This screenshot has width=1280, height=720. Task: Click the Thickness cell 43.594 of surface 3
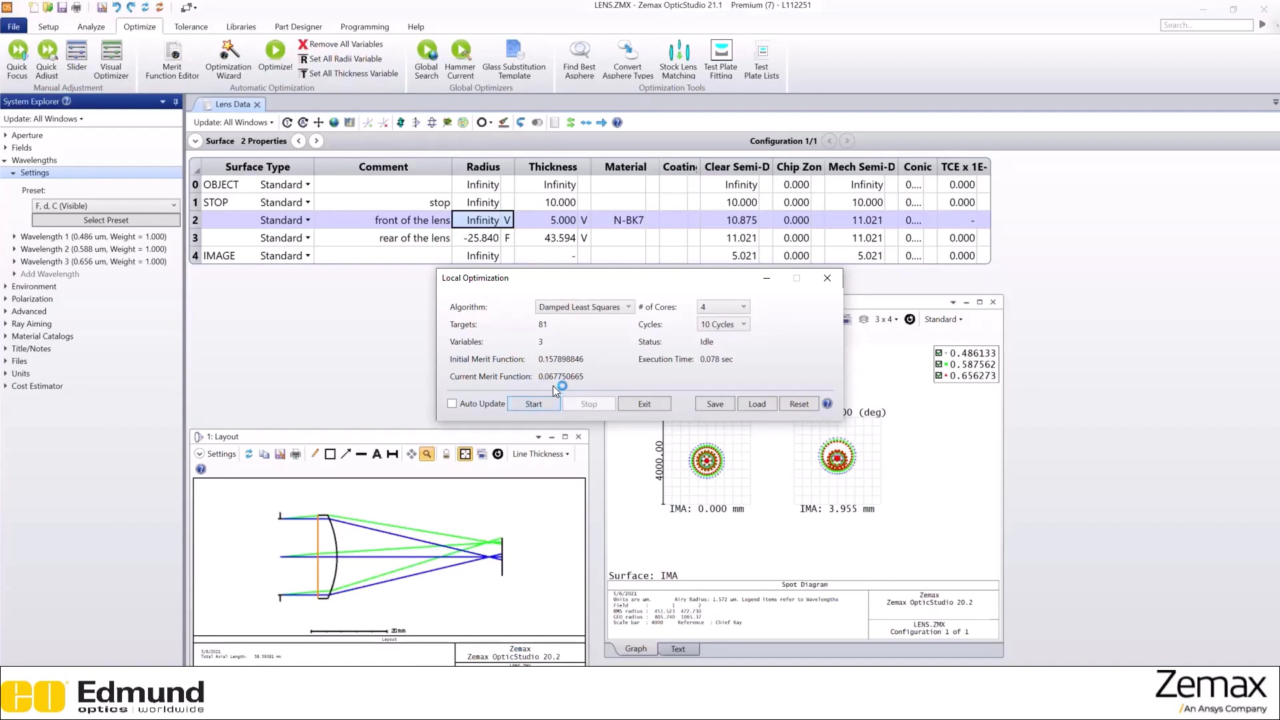pos(553,238)
